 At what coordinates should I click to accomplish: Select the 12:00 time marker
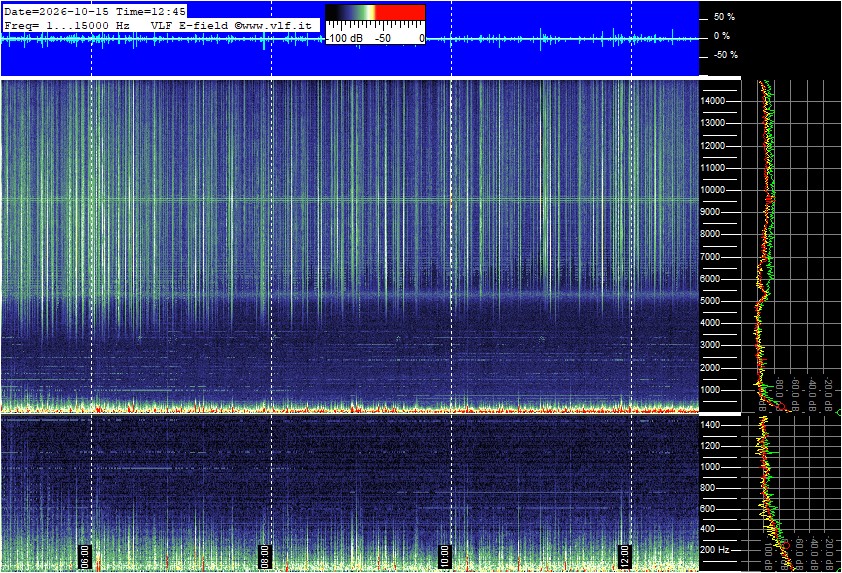click(x=623, y=556)
